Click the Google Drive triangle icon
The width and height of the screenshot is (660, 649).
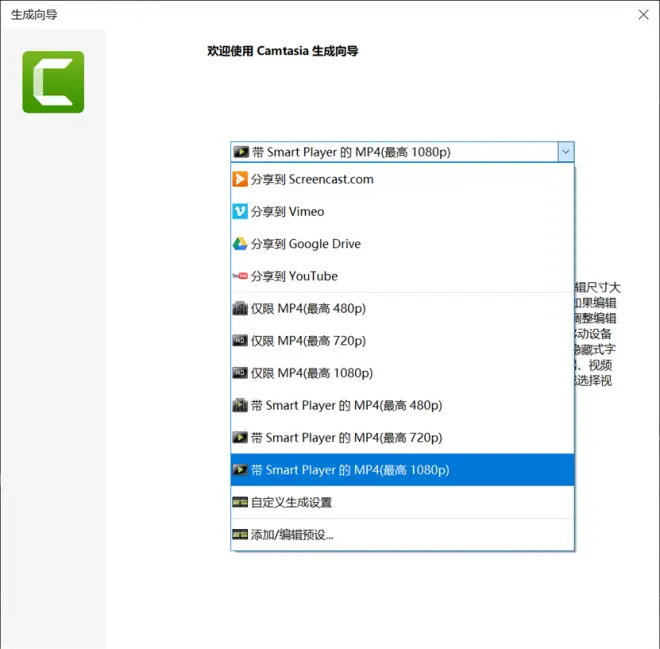240,244
